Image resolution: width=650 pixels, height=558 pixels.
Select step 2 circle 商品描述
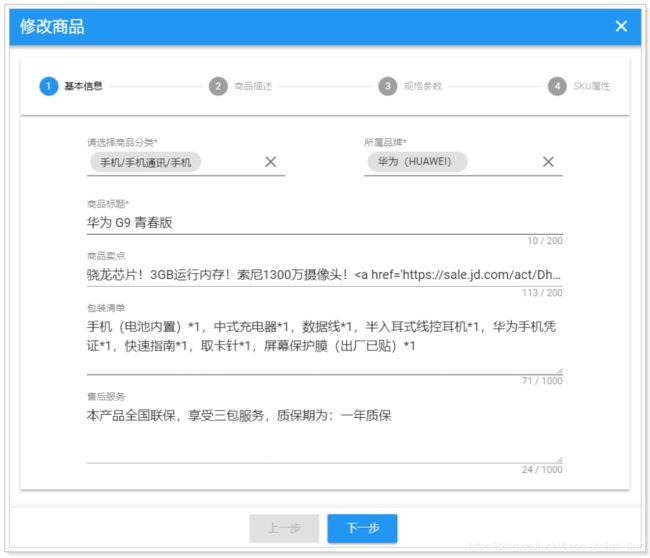coord(218,86)
